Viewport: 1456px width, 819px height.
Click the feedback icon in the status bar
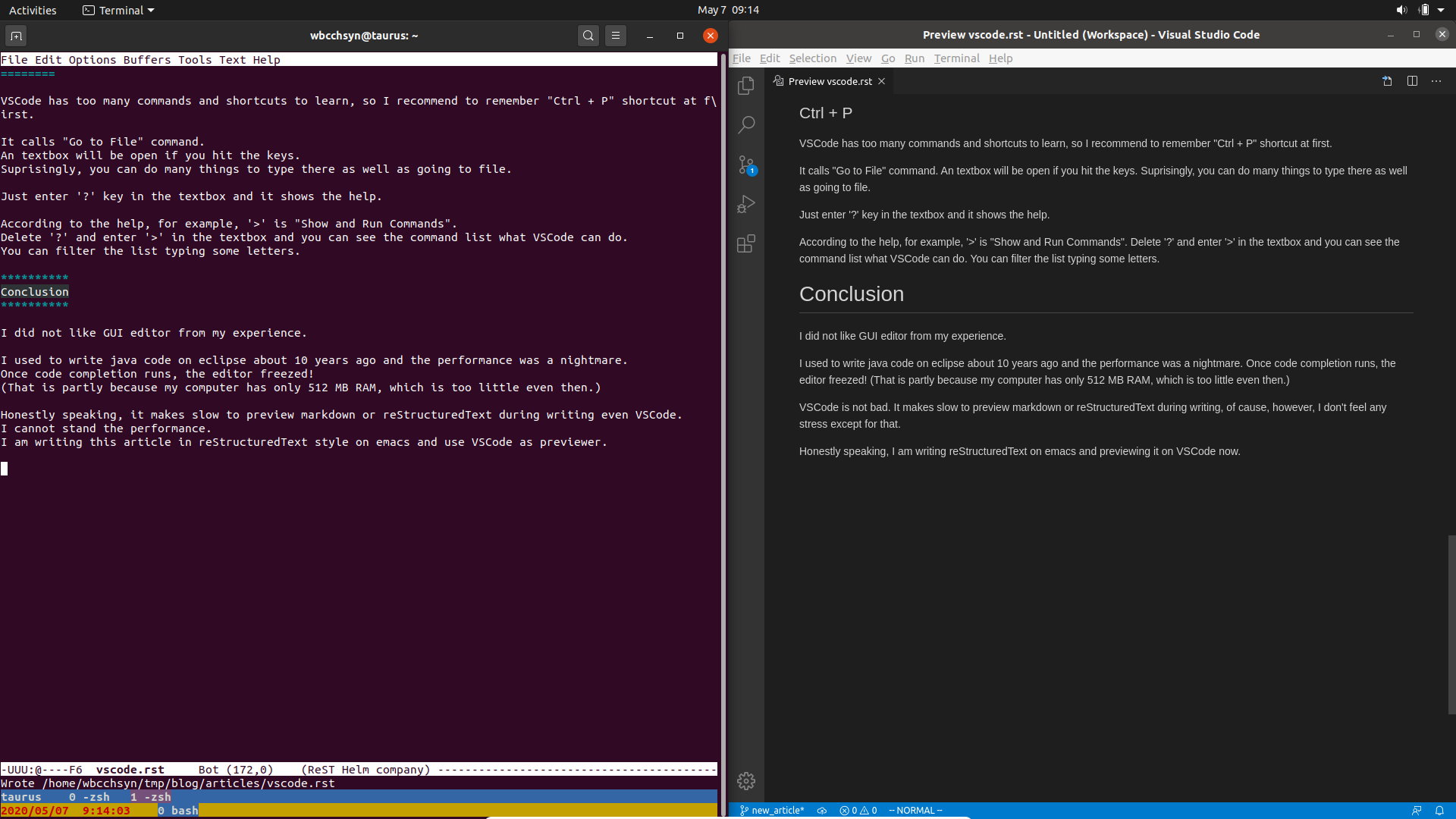pos(1416,811)
